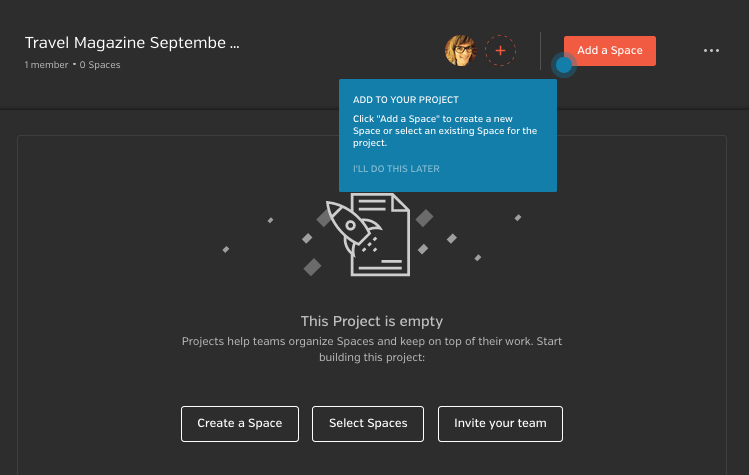Click the orange Add a Space button
Image resolution: width=749 pixels, height=475 pixels.
pyautogui.click(x=610, y=51)
